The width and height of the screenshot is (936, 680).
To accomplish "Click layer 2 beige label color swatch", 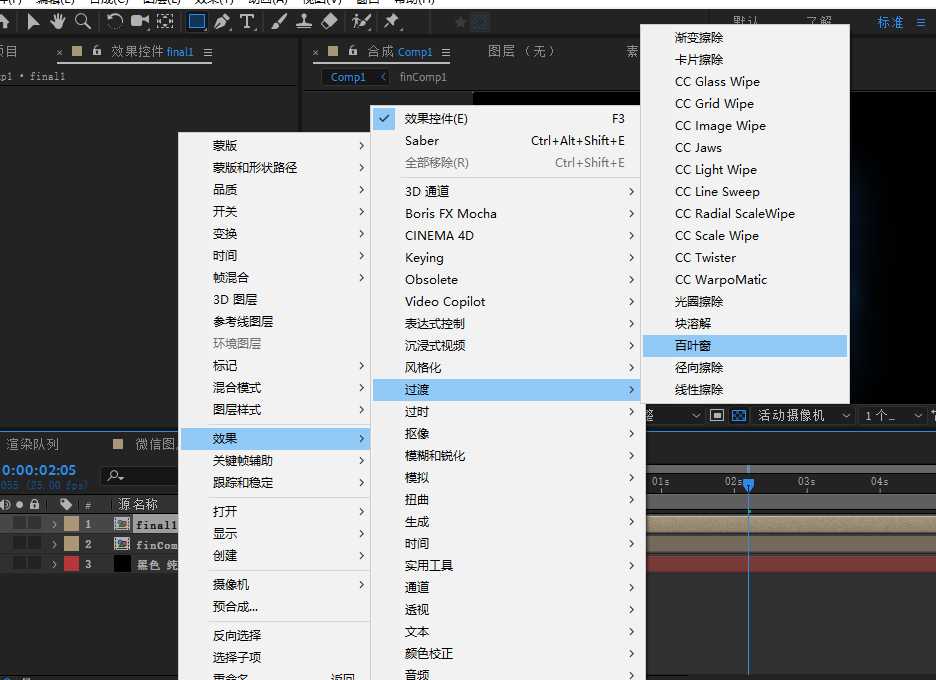I will (x=72, y=544).
